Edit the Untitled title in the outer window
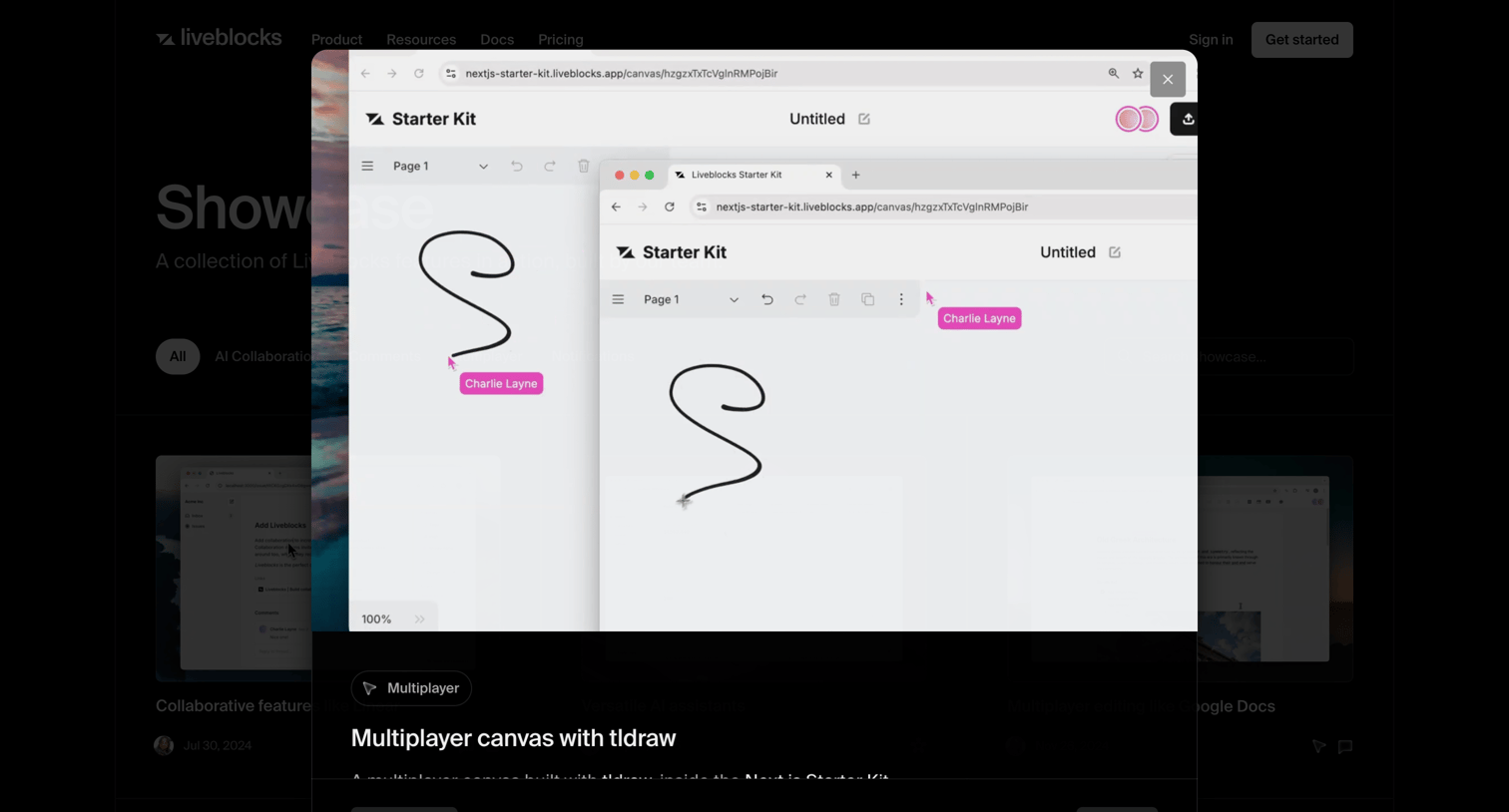 [864, 119]
